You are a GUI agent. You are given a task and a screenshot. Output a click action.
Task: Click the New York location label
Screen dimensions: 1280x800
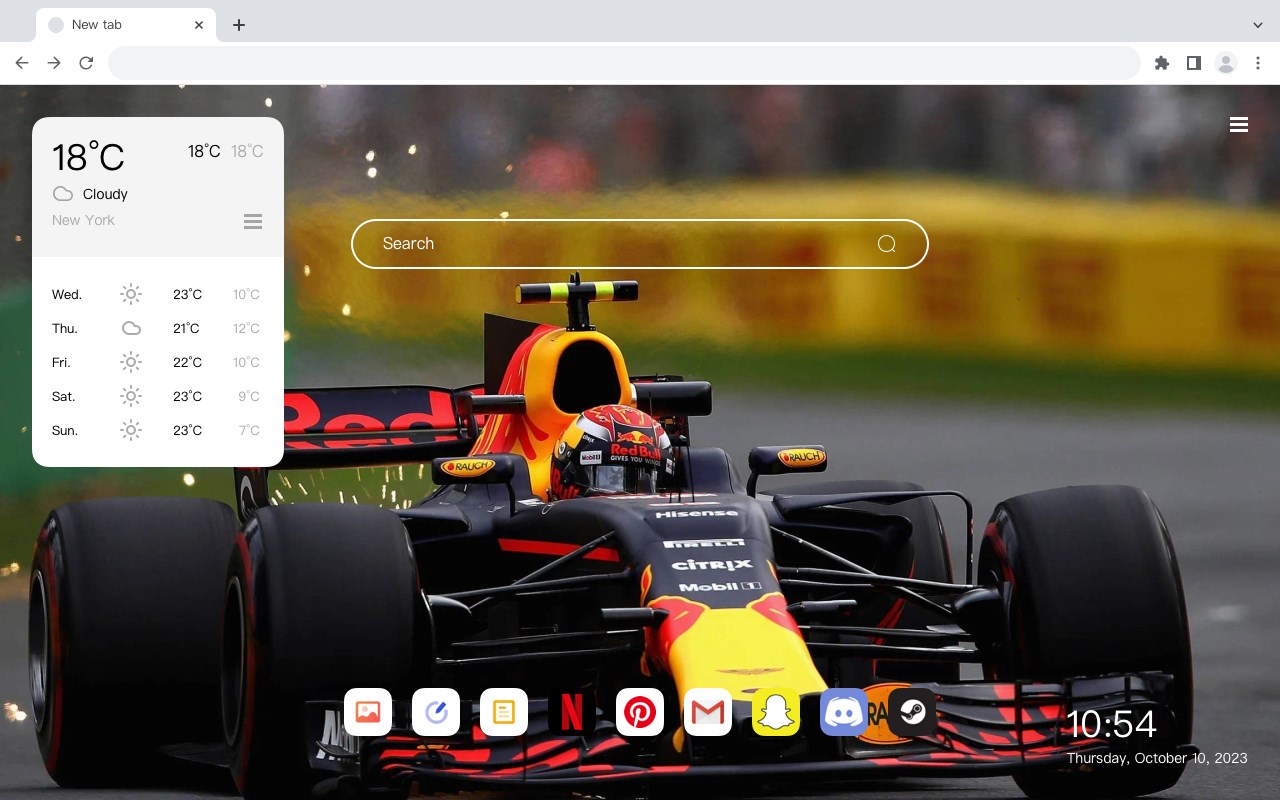[83, 220]
